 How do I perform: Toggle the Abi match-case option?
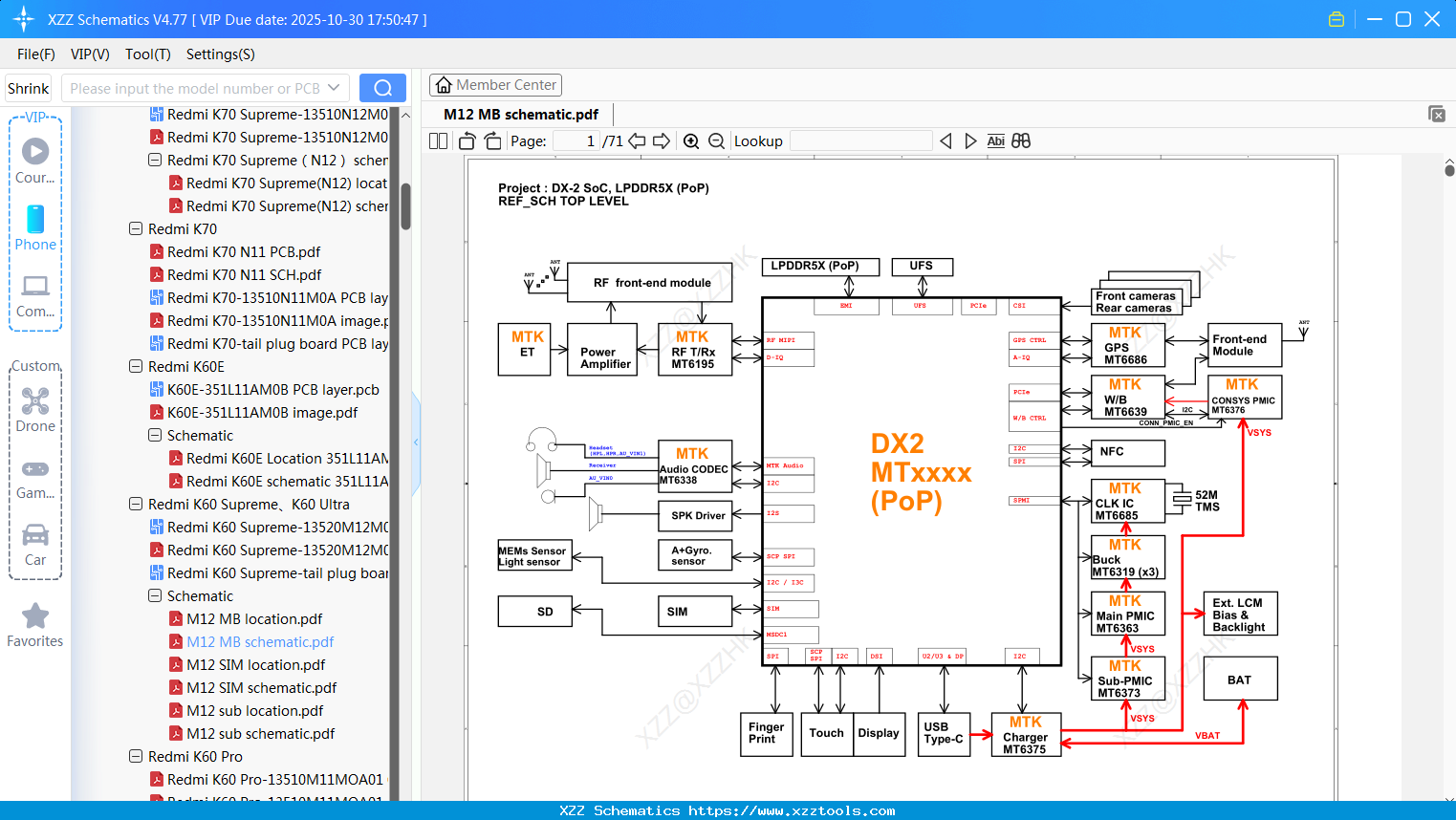click(996, 140)
